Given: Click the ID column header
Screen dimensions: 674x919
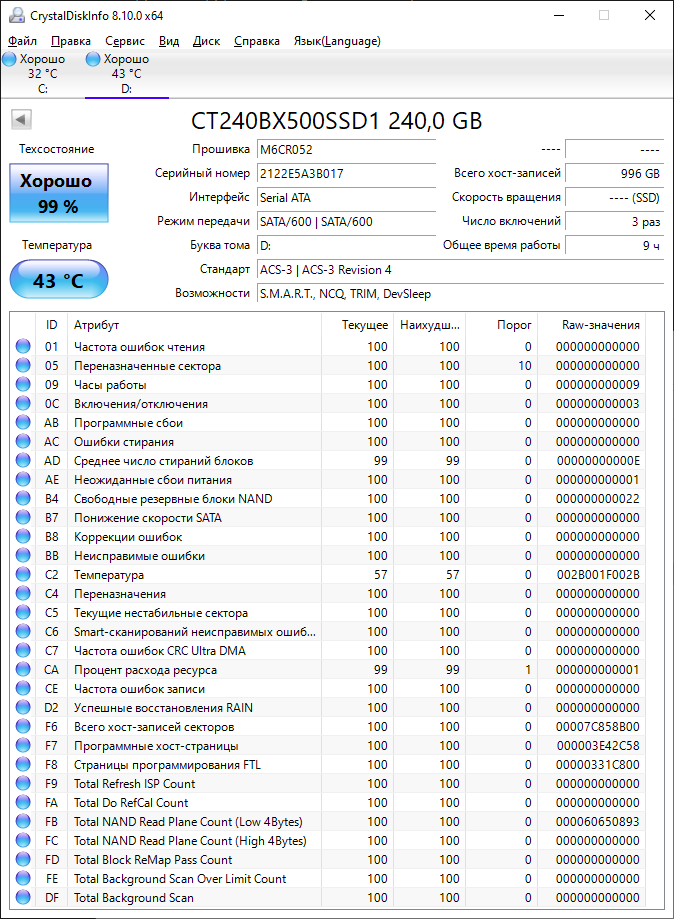Looking at the screenshot, I should (52, 325).
